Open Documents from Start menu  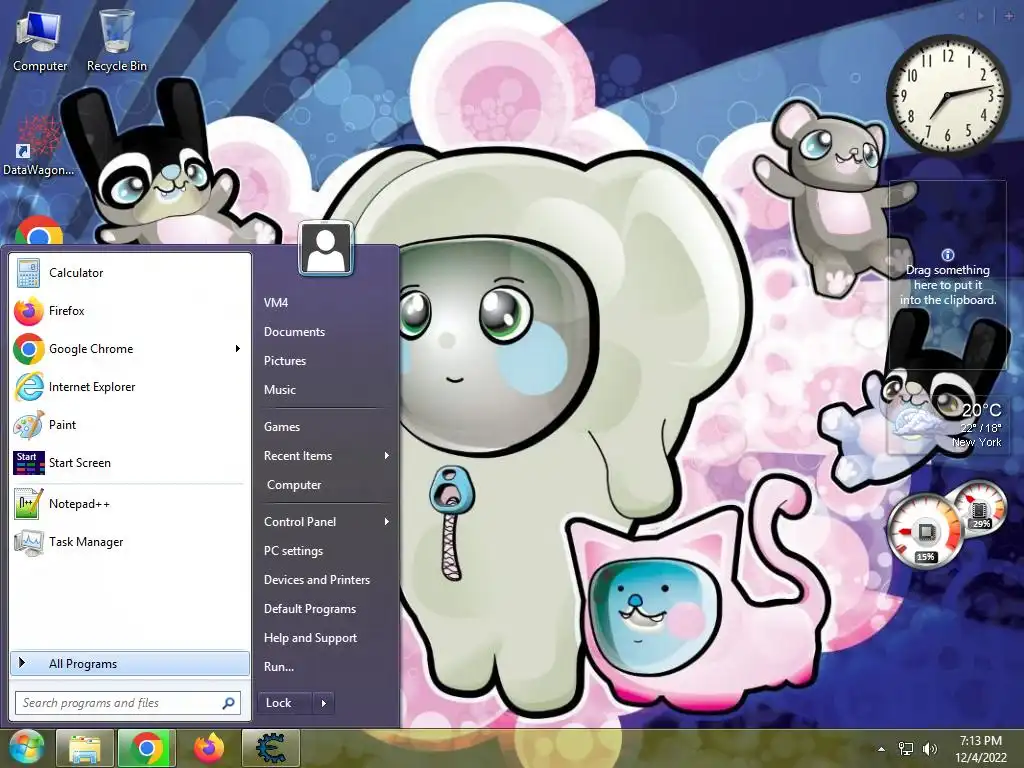295,332
